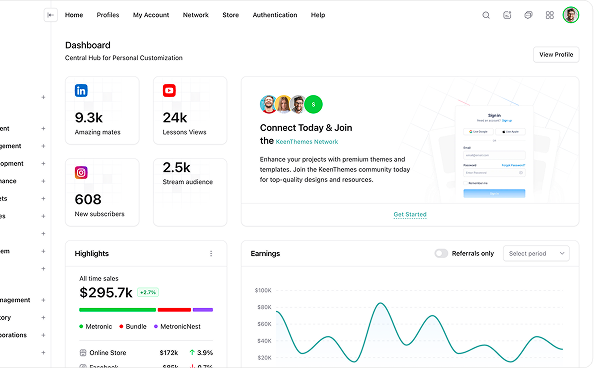Click the '9.3k' Amazing mates value
The image size is (594, 368).
point(89,118)
